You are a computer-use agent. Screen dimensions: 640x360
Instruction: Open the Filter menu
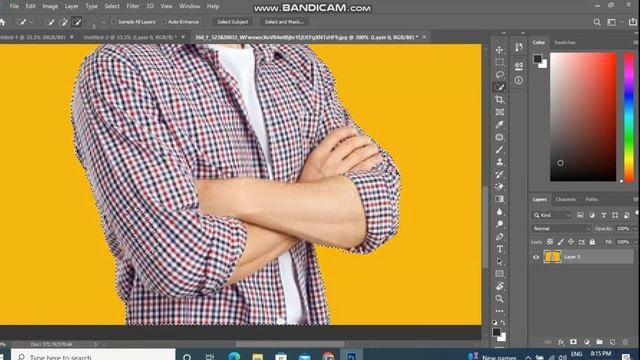(133, 7)
